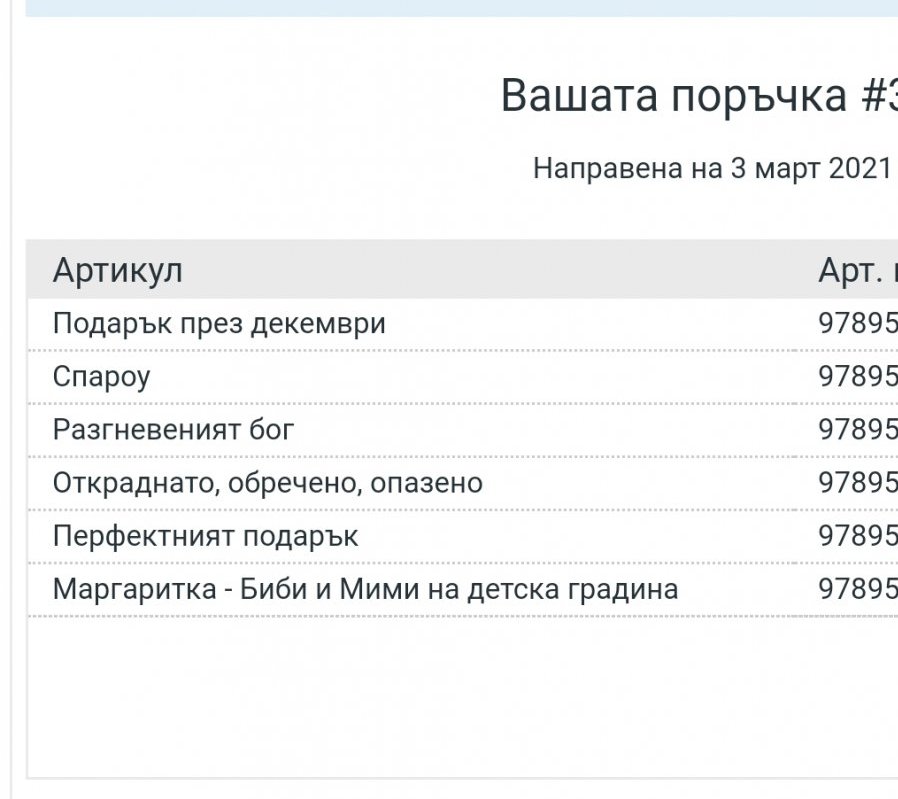Click article number of 'Подарък през декември'
This screenshot has width=898, height=799.
click(x=857, y=324)
